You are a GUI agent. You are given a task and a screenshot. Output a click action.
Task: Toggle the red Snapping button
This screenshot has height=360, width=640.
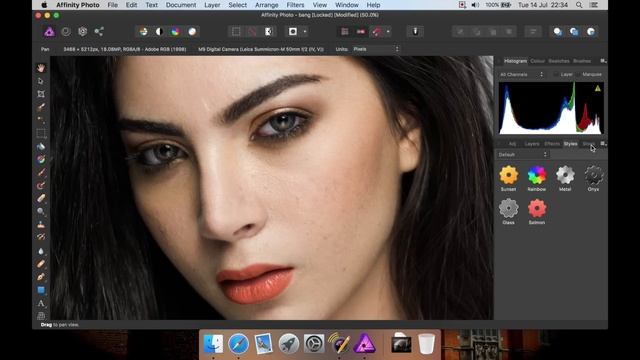377,31
